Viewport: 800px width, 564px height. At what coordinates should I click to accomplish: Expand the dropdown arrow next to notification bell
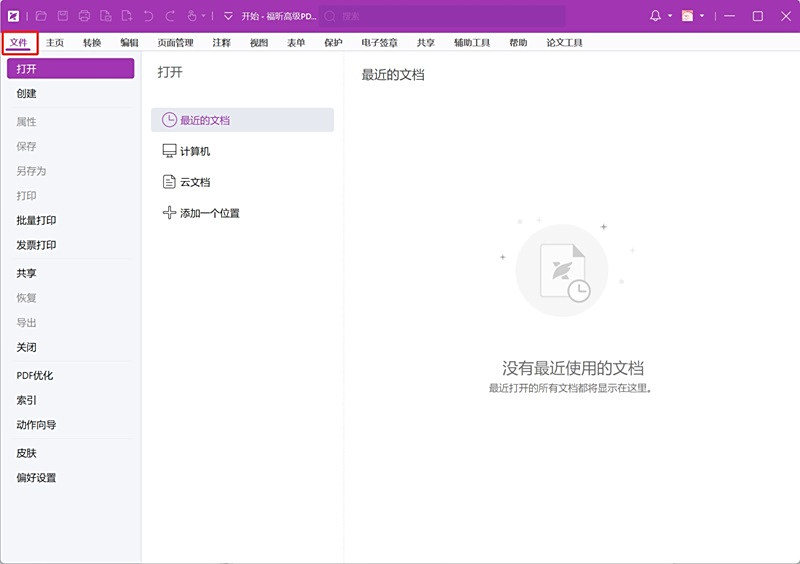[x=670, y=16]
